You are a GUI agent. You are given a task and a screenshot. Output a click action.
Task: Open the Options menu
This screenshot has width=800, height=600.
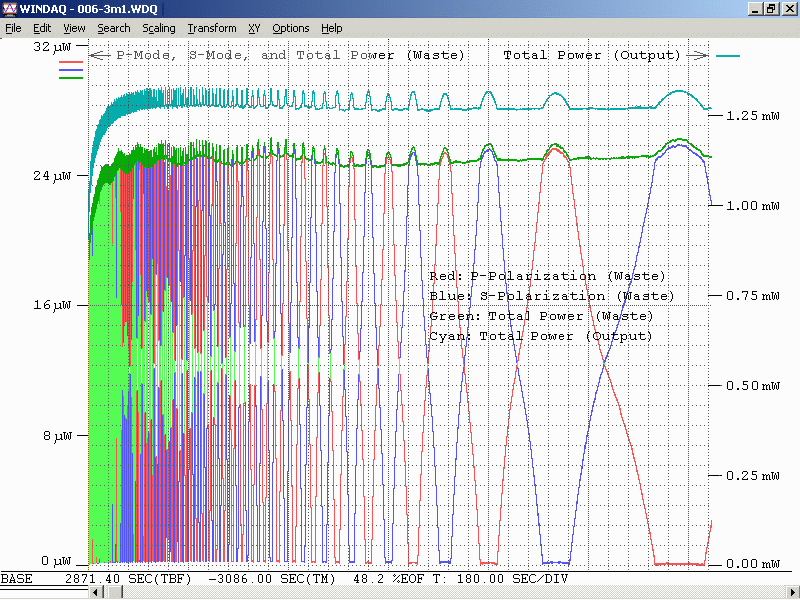(x=291, y=28)
